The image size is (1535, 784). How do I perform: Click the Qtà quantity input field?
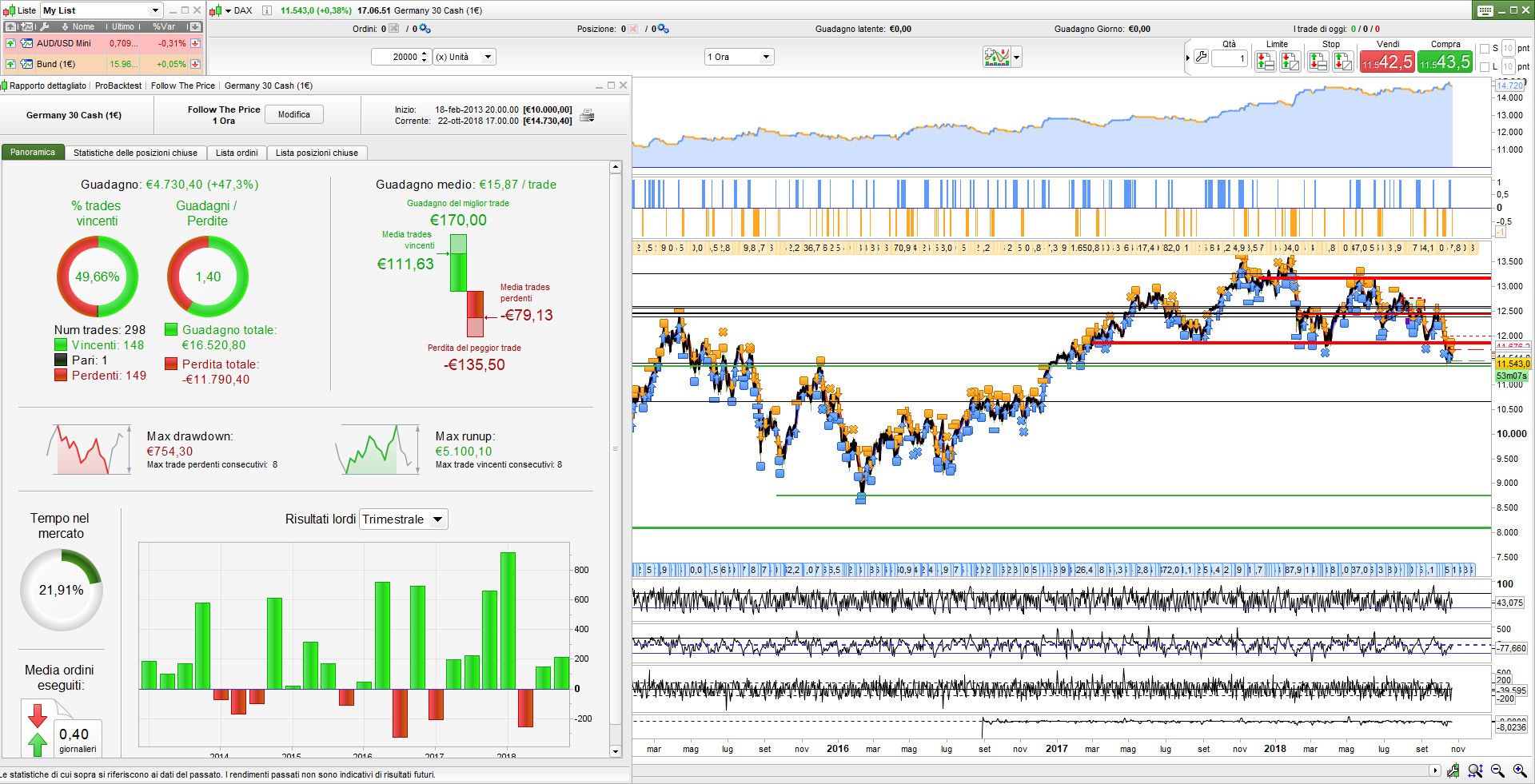coord(1230,58)
